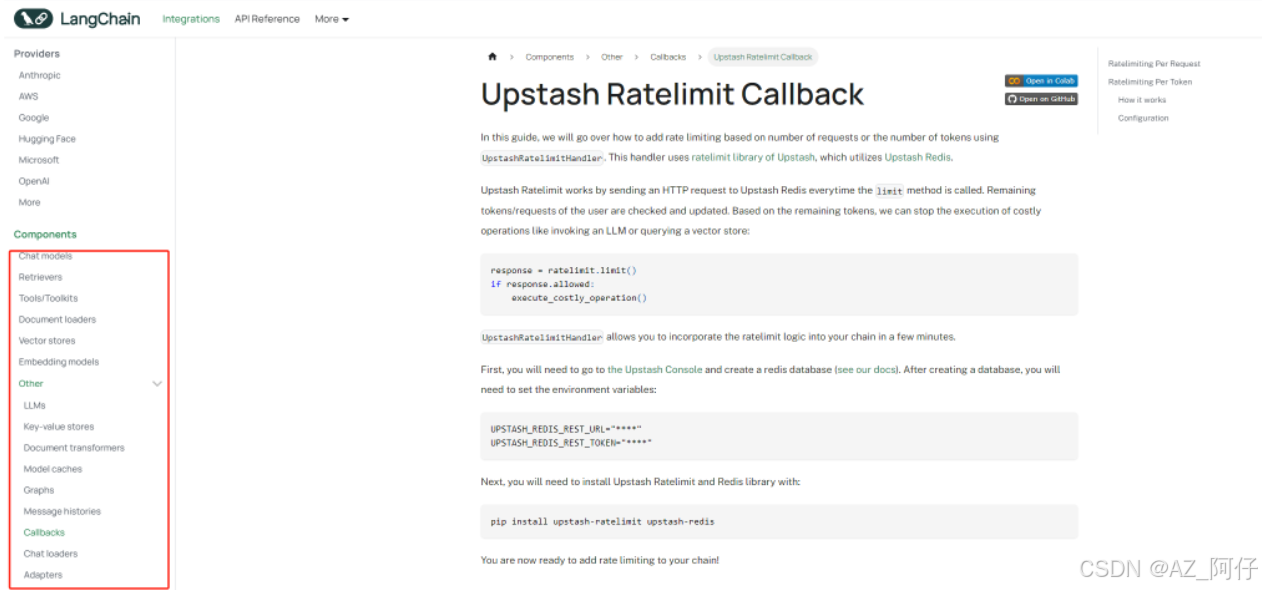Jump to Ratelimiting Per Token section
Screen dimensions: 1262x590
pos(1150,82)
